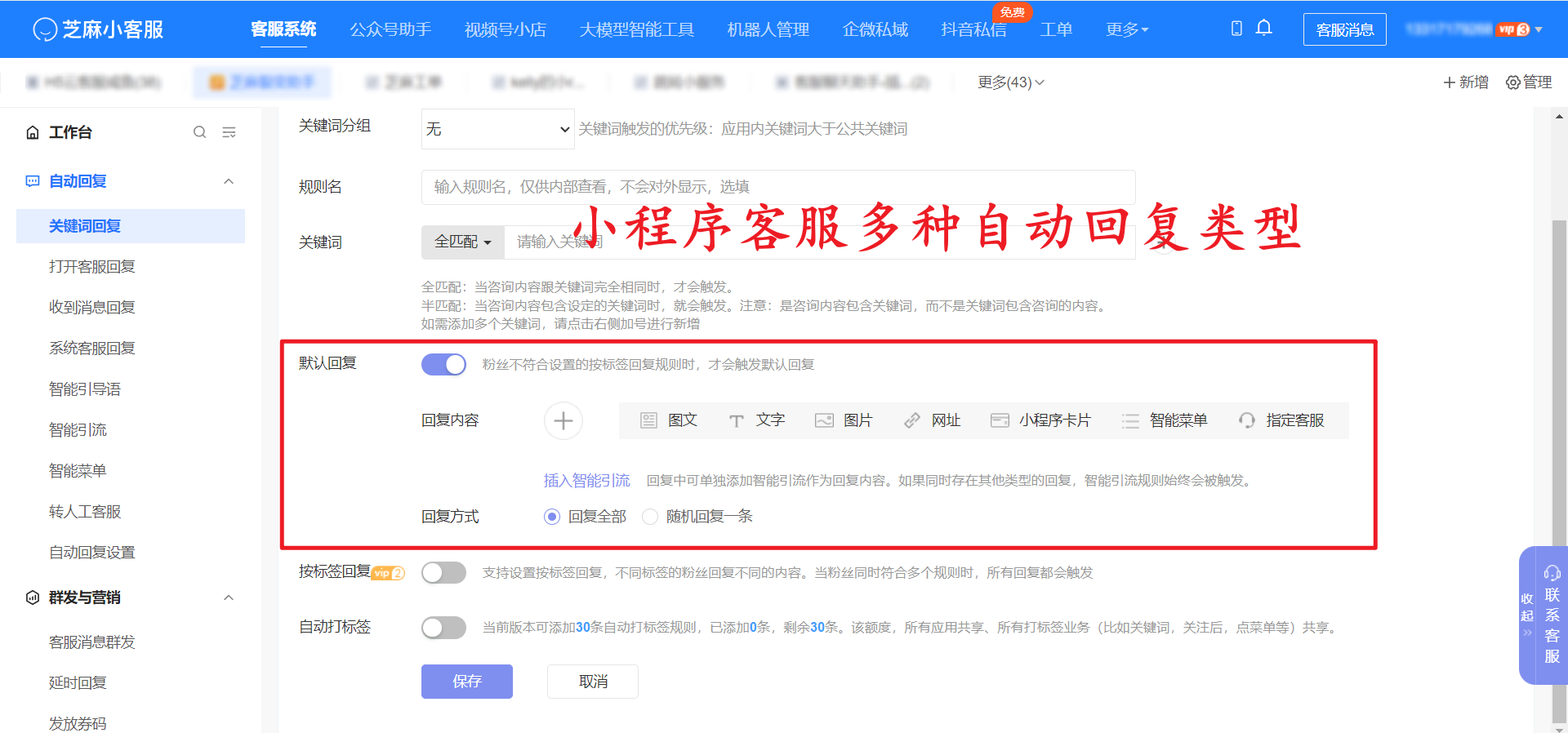Image resolution: width=1568 pixels, height=733 pixels.
Task: Select the 文字 reply type
Action: coord(757,420)
